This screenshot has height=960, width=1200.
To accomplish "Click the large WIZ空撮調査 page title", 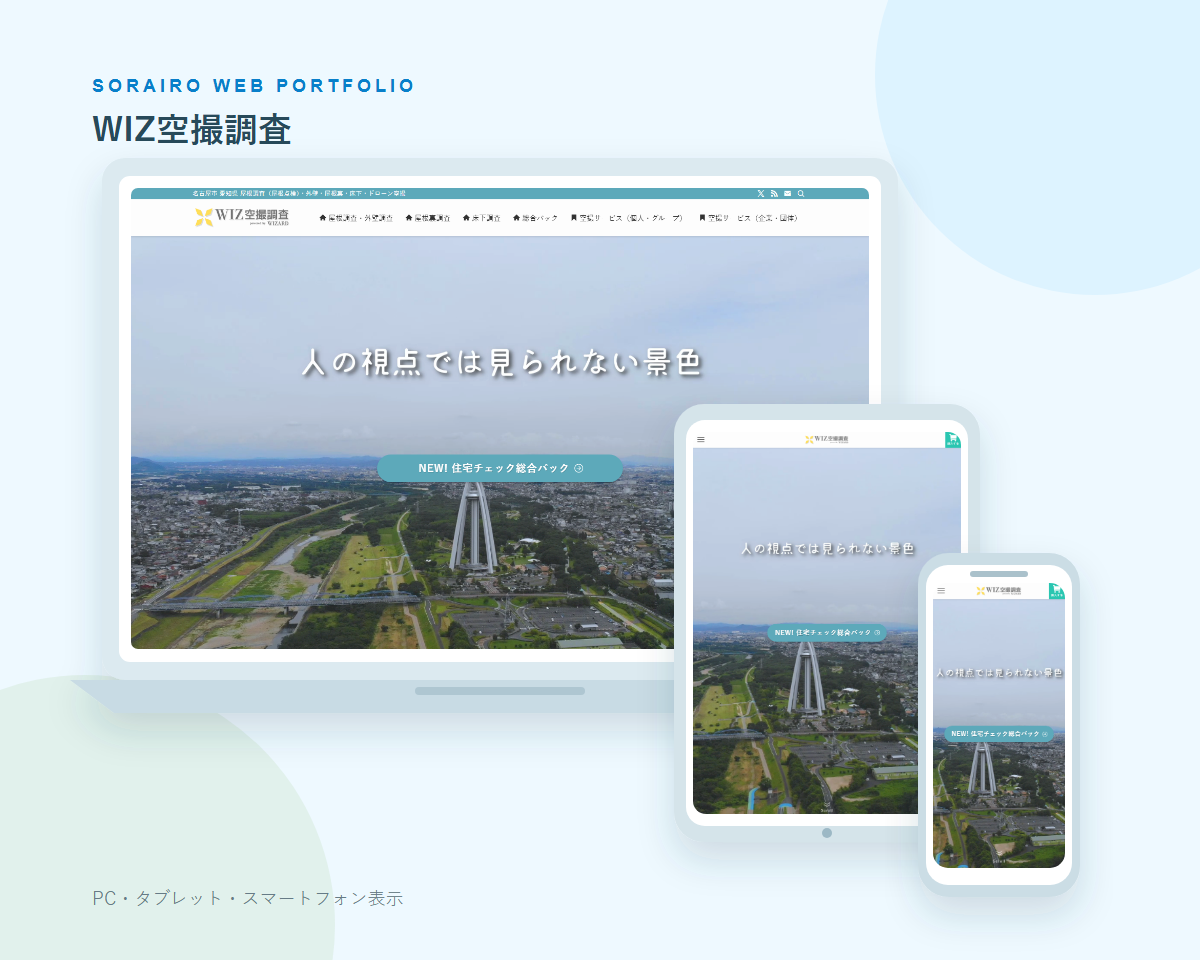I will click(x=192, y=130).
